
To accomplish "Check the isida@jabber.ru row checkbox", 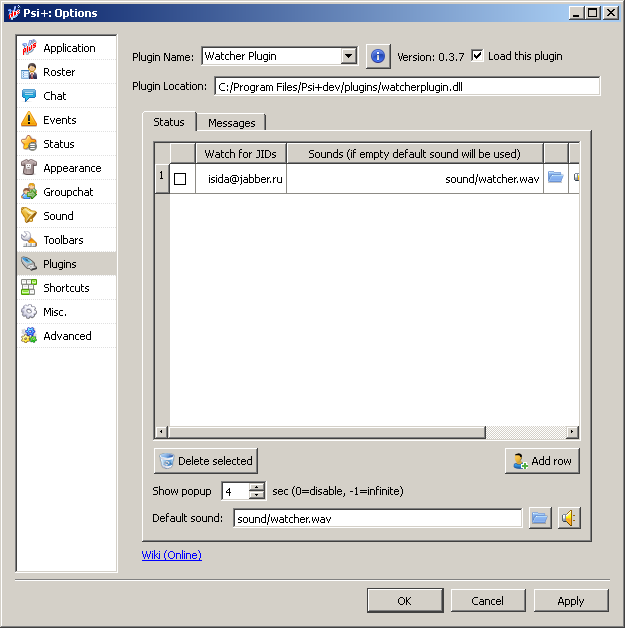I will click(x=180, y=179).
